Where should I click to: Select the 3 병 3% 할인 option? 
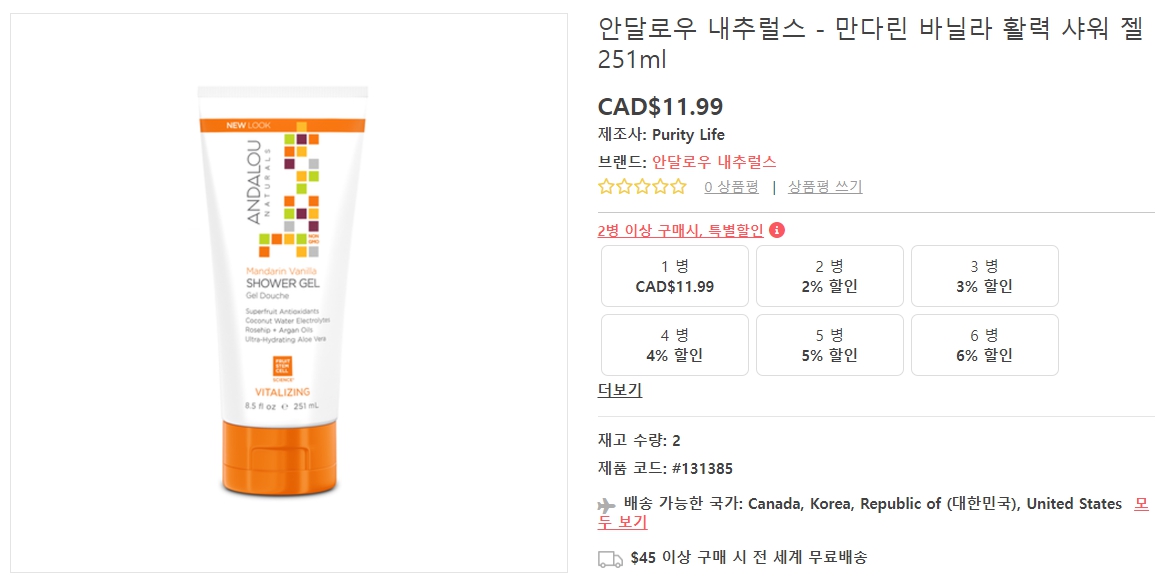tap(985, 276)
